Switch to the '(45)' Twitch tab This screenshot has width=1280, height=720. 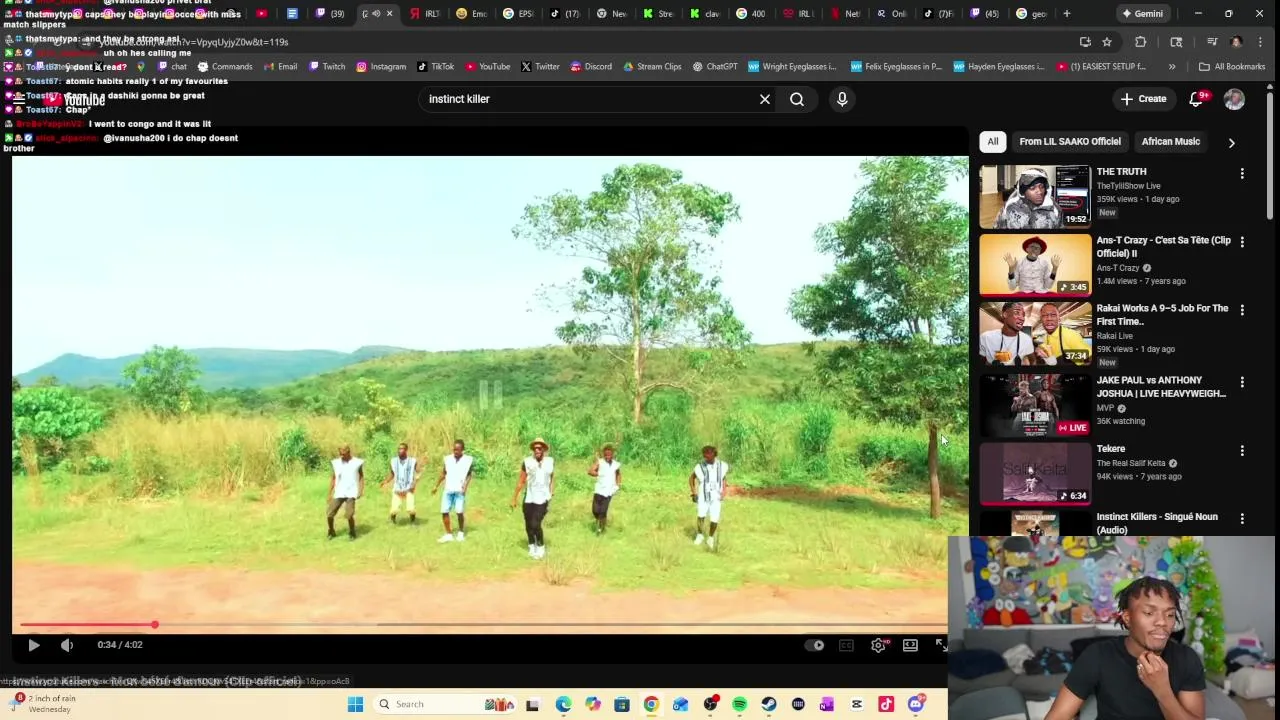(984, 13)
